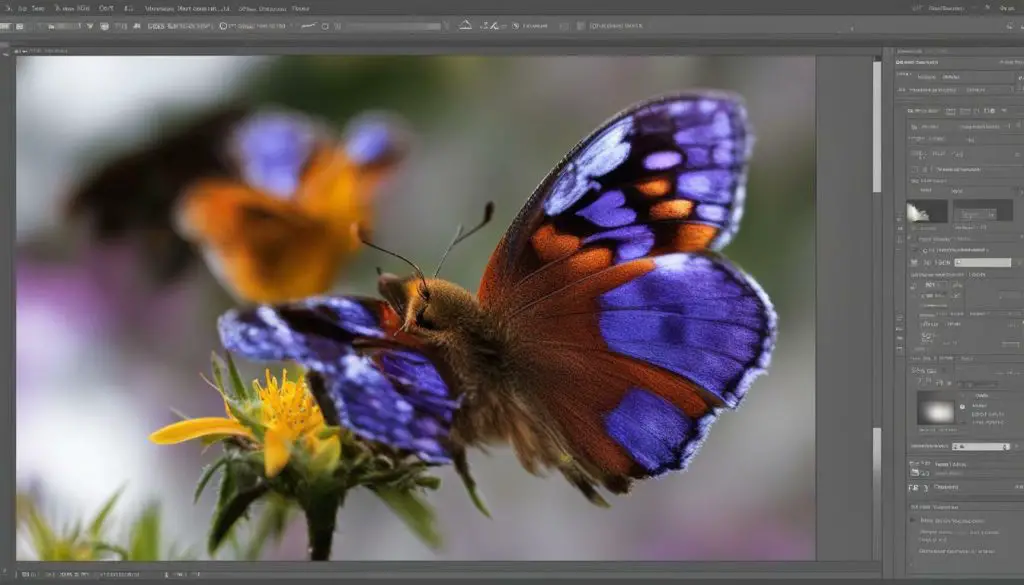Select the soft round brush preview thumbnail
Screen dimensions: 1024x585
(x=936, y=409)
